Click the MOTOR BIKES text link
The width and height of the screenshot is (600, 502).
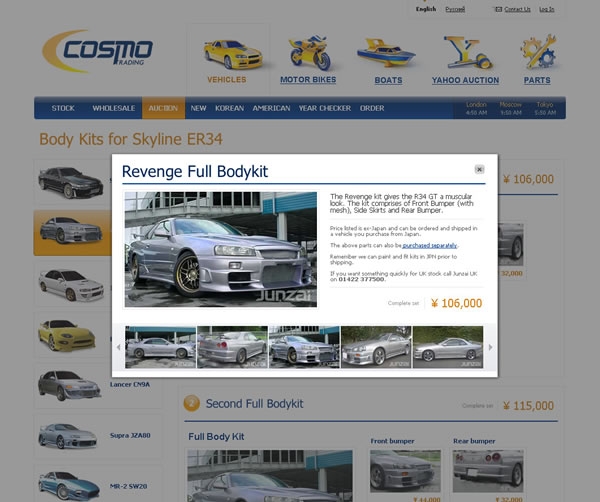(x=308, y=80)
